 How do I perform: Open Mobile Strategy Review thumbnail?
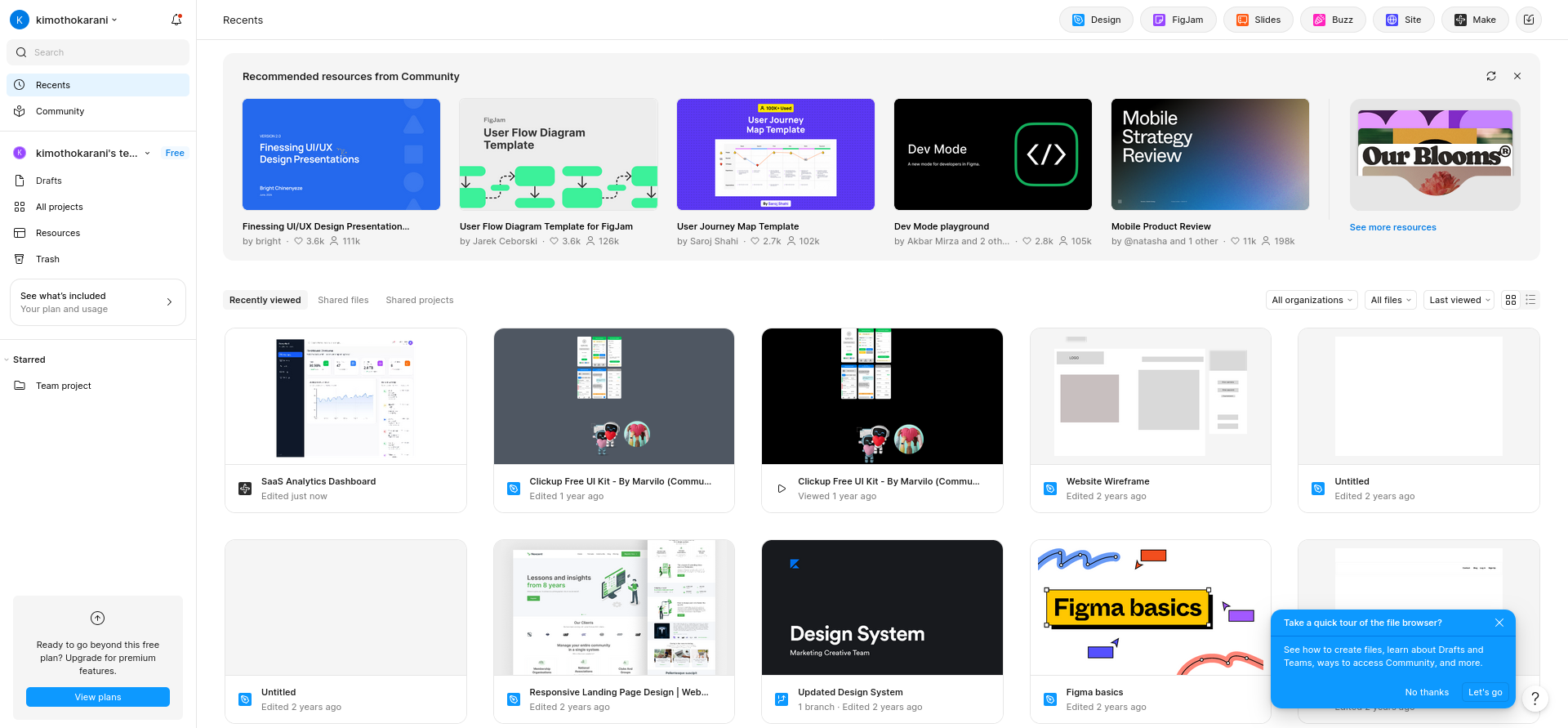point(1210,154)
